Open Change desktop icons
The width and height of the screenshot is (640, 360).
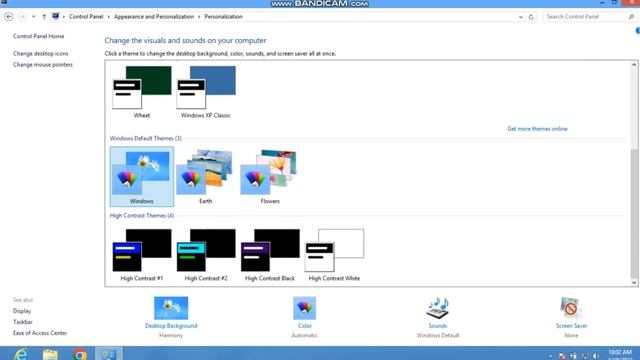point(40,53)
